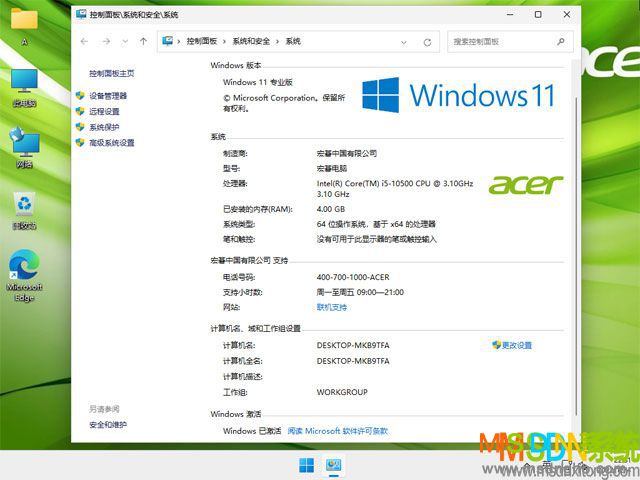Click Windows 11 专业版 text
640x480 pixels.
(x=258, y=82)
